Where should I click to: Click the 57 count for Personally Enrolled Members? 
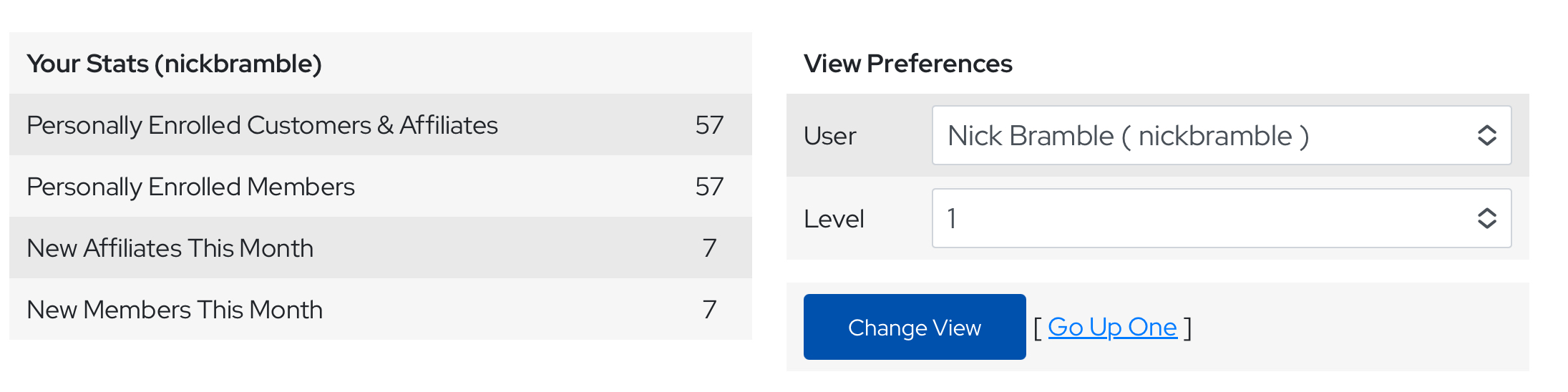tap(709, 187)
